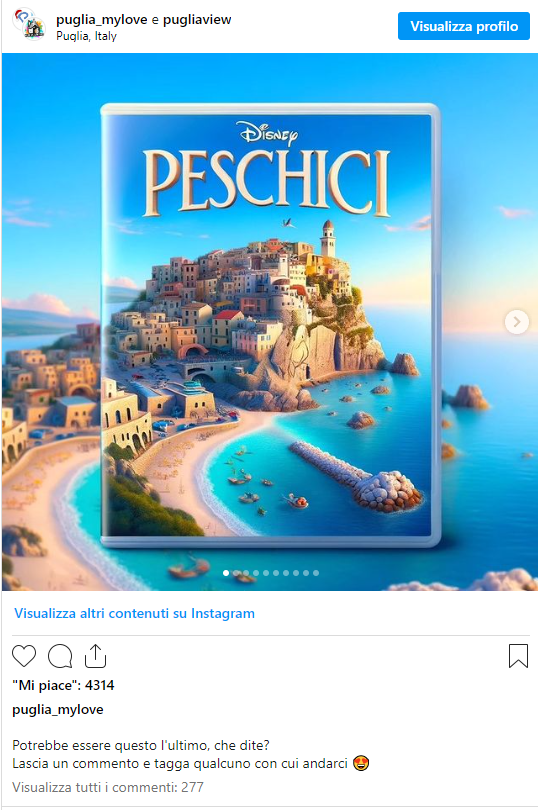Click the Visualizza profilo button
538x810 pixels.
click(x=464, y=26)
